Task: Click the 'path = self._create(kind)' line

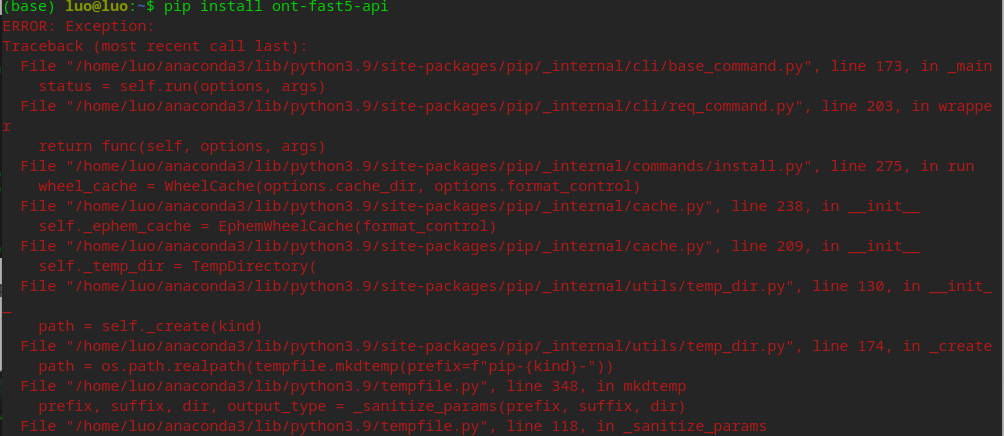Action: click(x=150, y=327)
